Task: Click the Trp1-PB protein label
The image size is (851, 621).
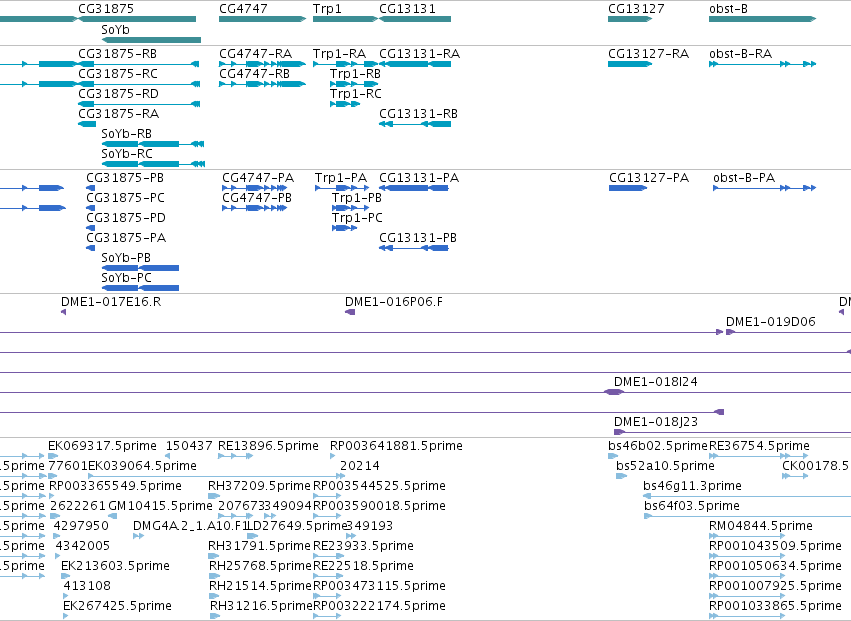Action: click(x=357, y=198)
